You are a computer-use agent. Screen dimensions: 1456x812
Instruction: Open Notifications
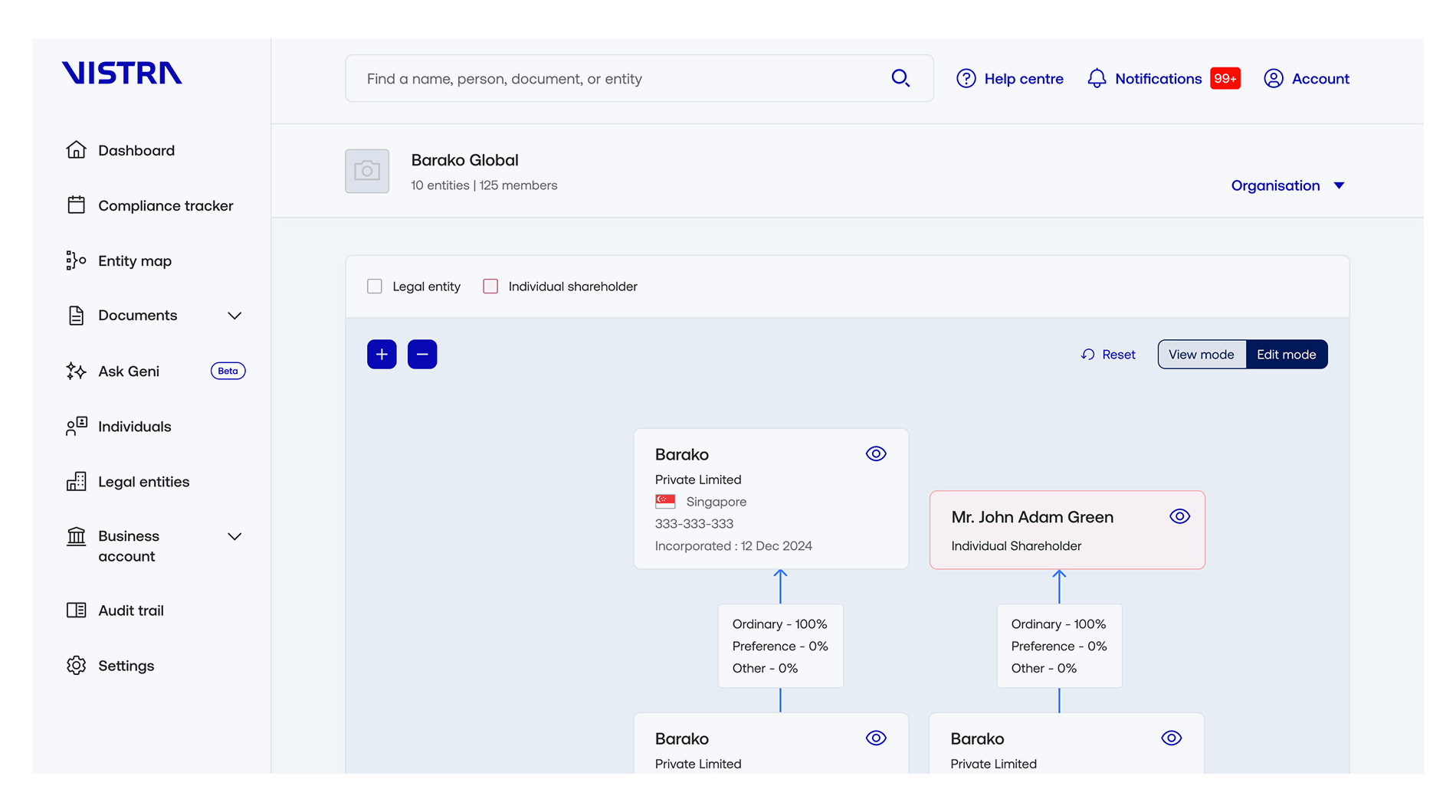1159,78
